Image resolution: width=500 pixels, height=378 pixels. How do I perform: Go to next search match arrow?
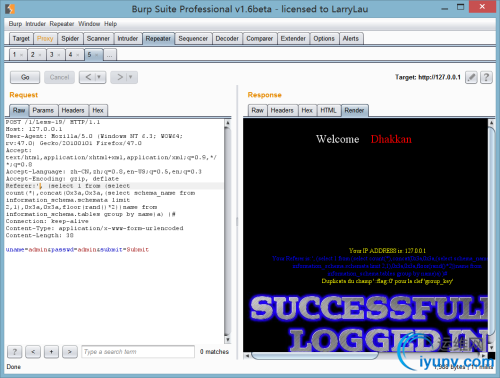click(x=70, y=352)
